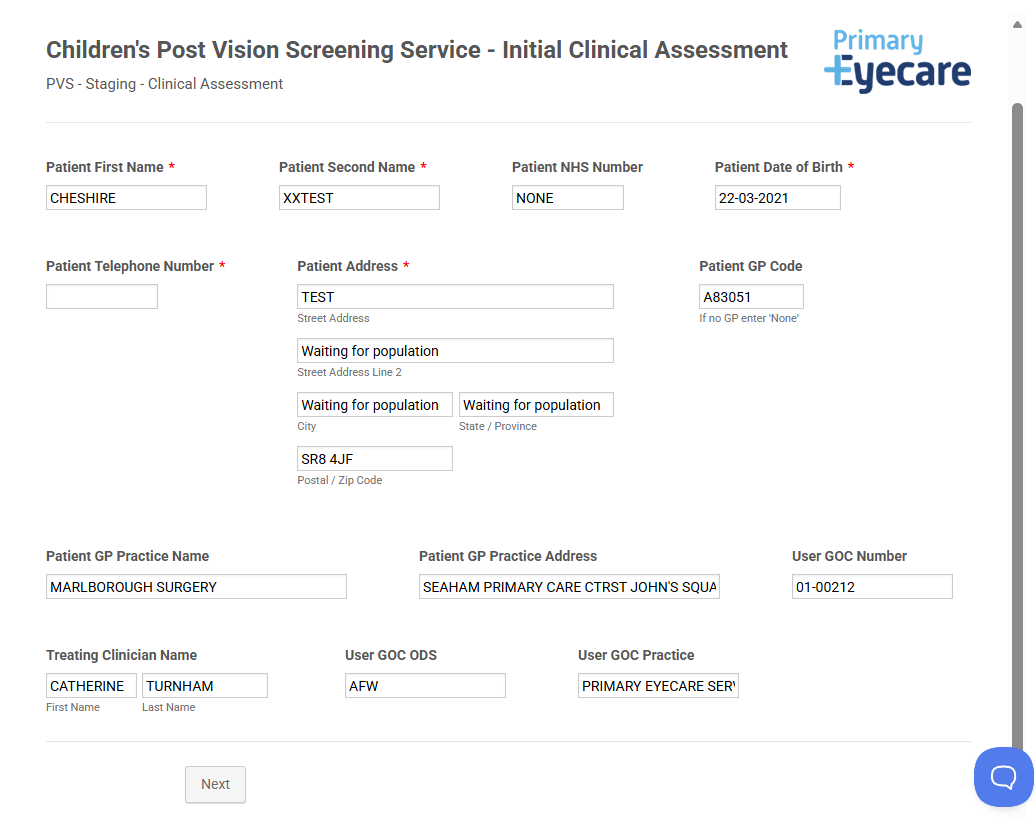
Task: Focus the Patient Date of Birth field
Action: click(778, 197)
